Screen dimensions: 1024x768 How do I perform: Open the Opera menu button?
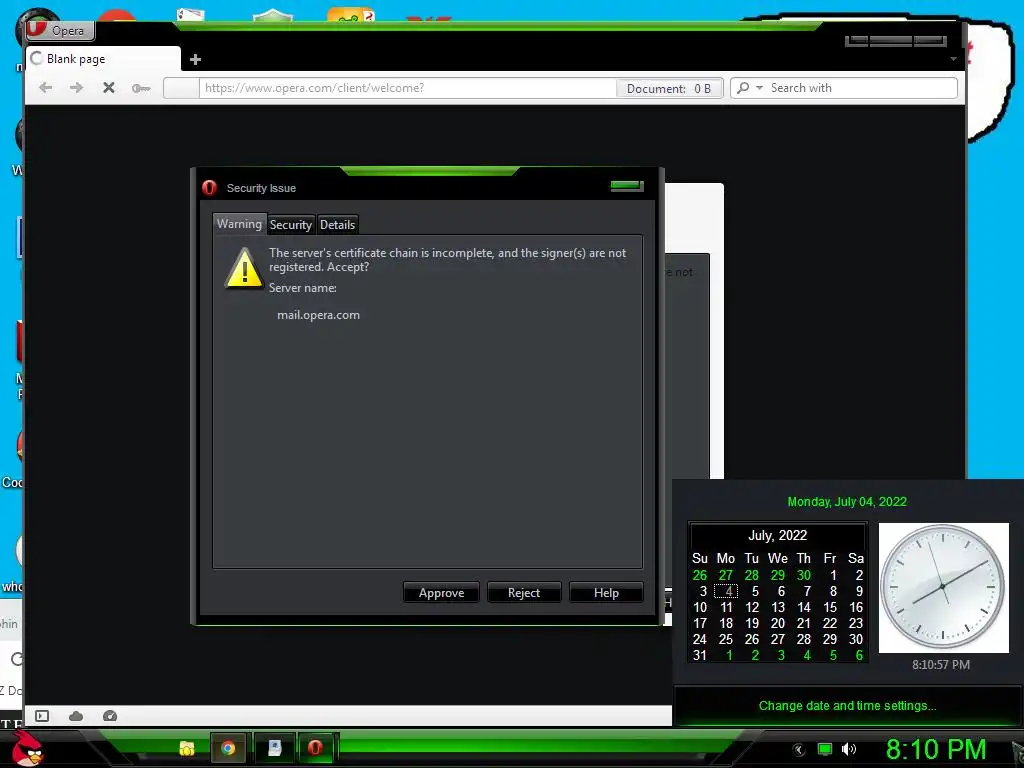[x=61, y=30]
